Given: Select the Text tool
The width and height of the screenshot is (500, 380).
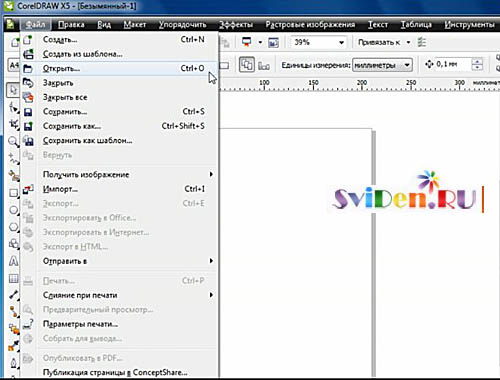Looking at the screenshot, I should pos(13,261).
